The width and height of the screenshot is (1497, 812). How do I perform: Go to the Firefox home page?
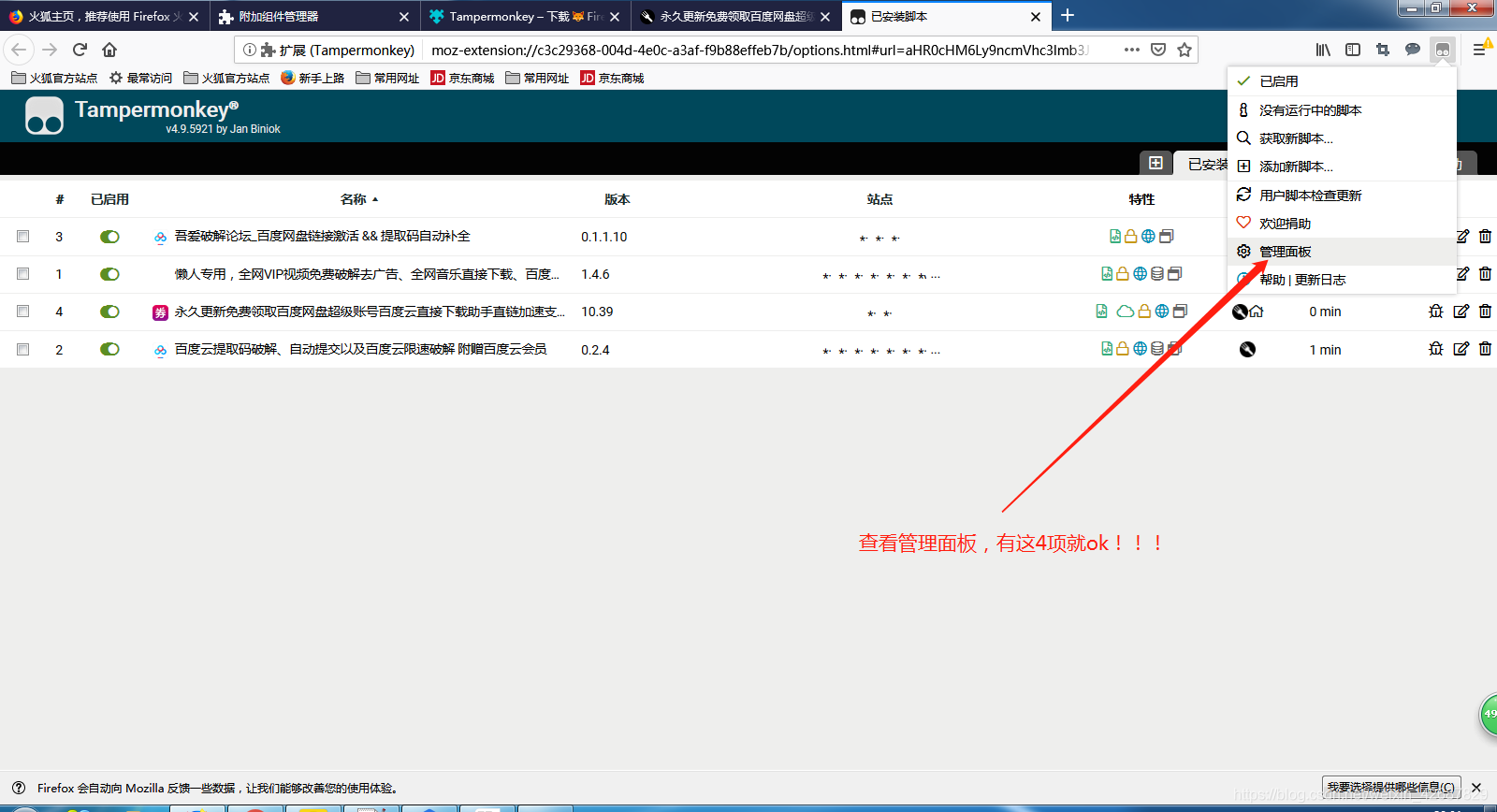pos(109,50)
